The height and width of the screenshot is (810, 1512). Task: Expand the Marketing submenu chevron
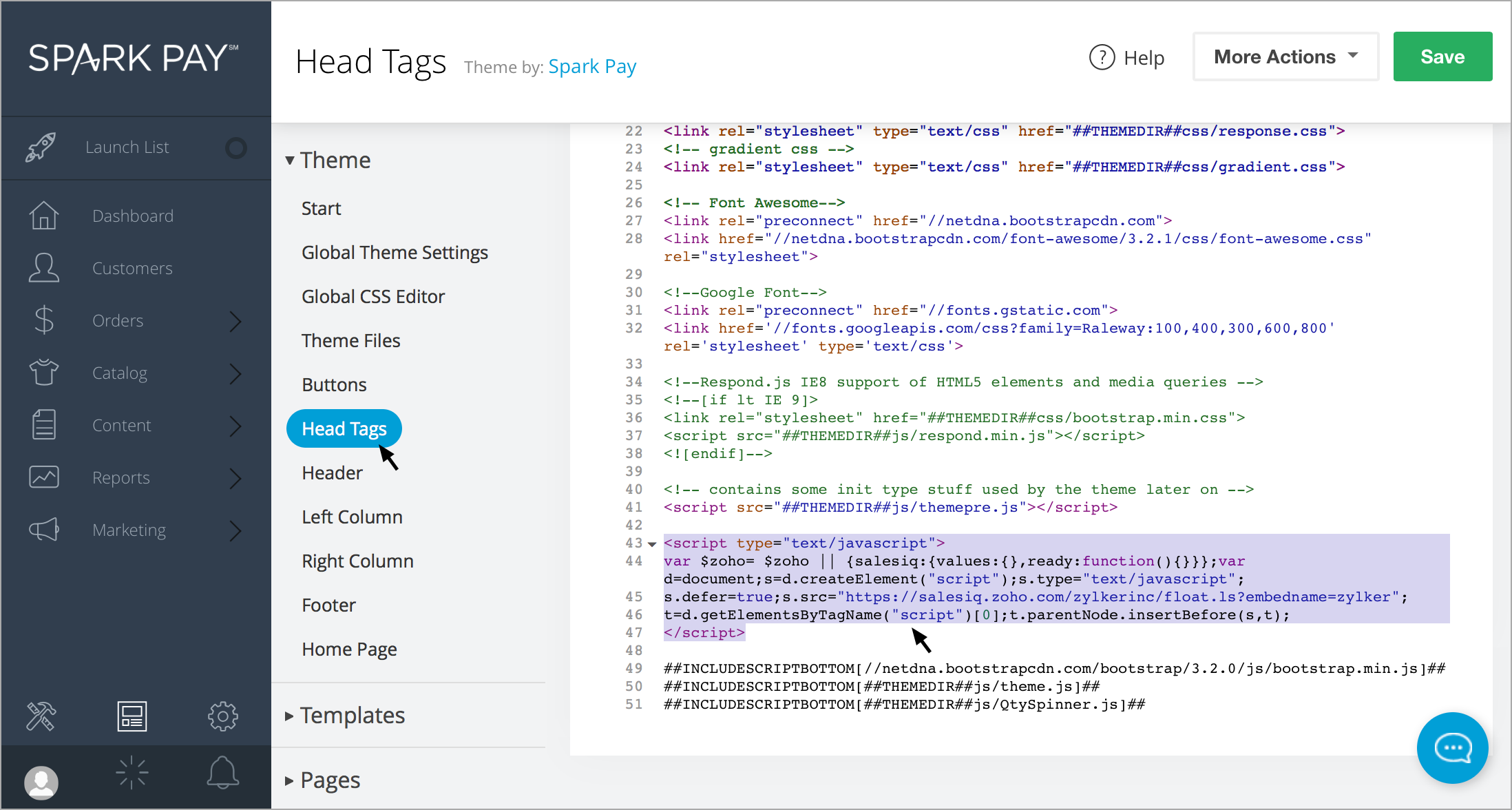(x=235, y=530)
